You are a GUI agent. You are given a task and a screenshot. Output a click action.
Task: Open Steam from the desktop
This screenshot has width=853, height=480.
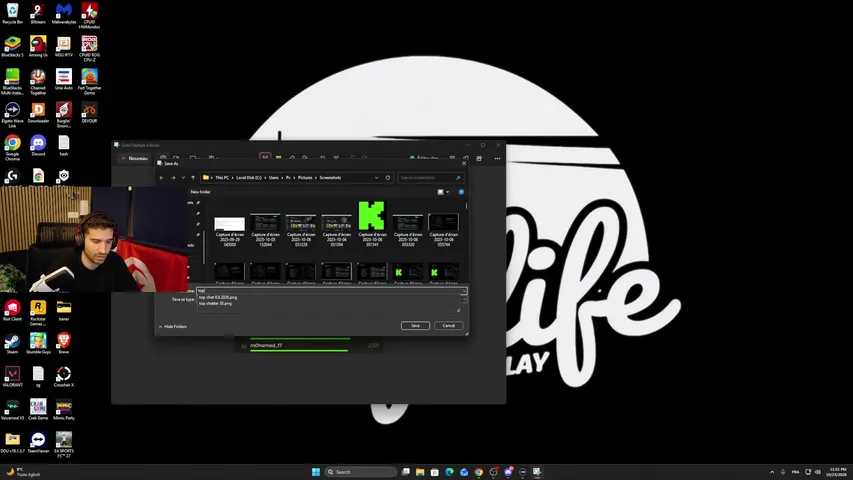point(12,343)
